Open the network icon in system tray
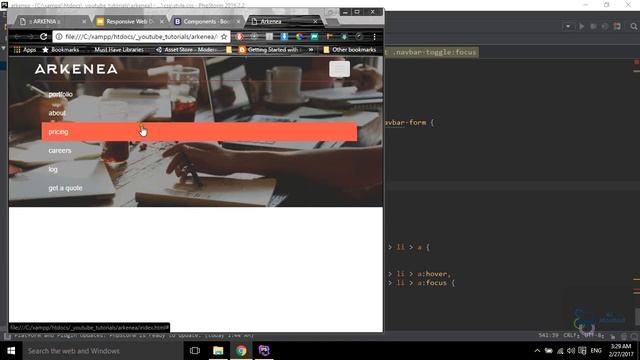The width and height of the screenshot is (640, 360). tap(560, 351)
